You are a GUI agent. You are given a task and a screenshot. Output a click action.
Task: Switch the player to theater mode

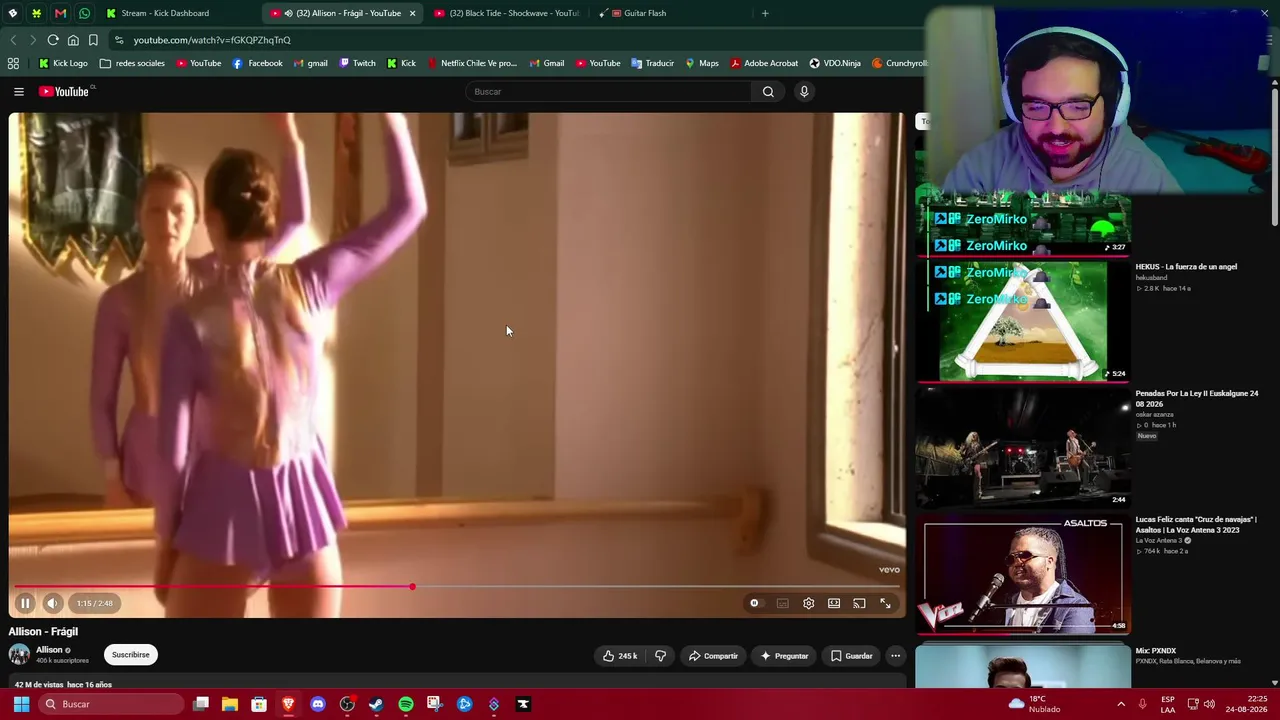tap(834, 603)
